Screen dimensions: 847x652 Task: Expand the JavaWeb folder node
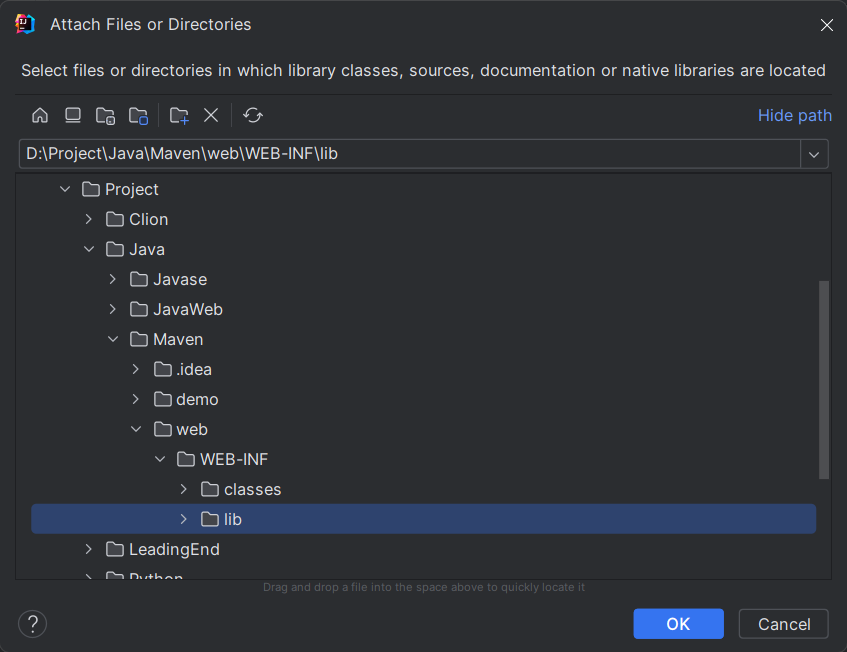113,309
